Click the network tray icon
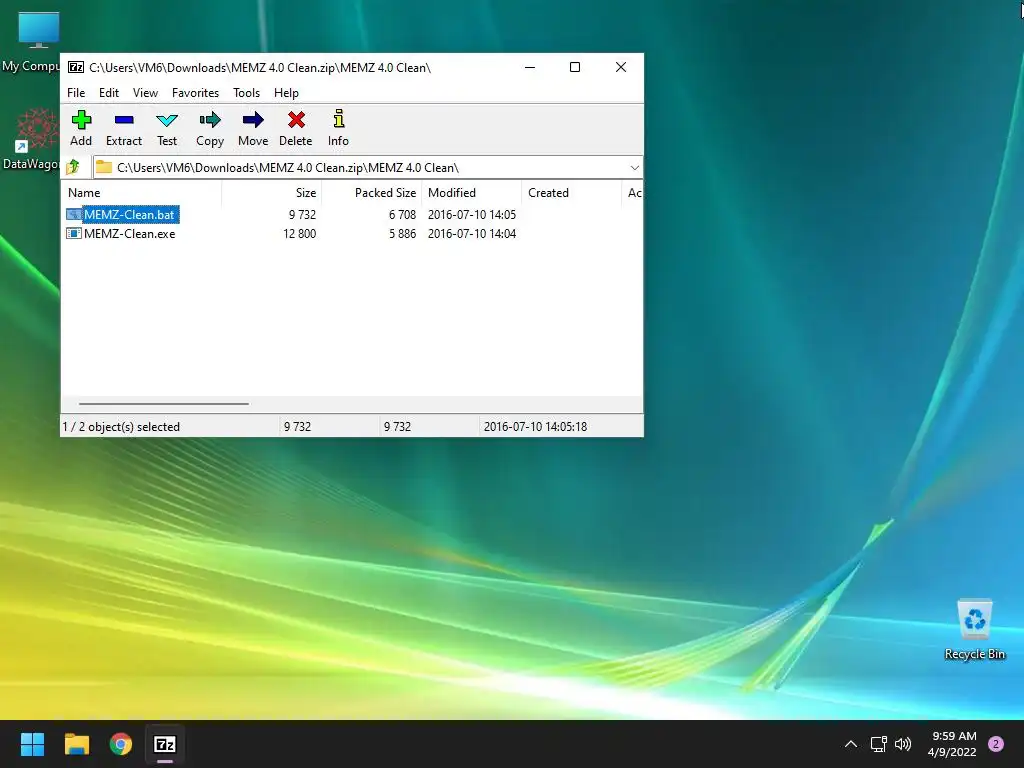 click(x=878, y=744)
